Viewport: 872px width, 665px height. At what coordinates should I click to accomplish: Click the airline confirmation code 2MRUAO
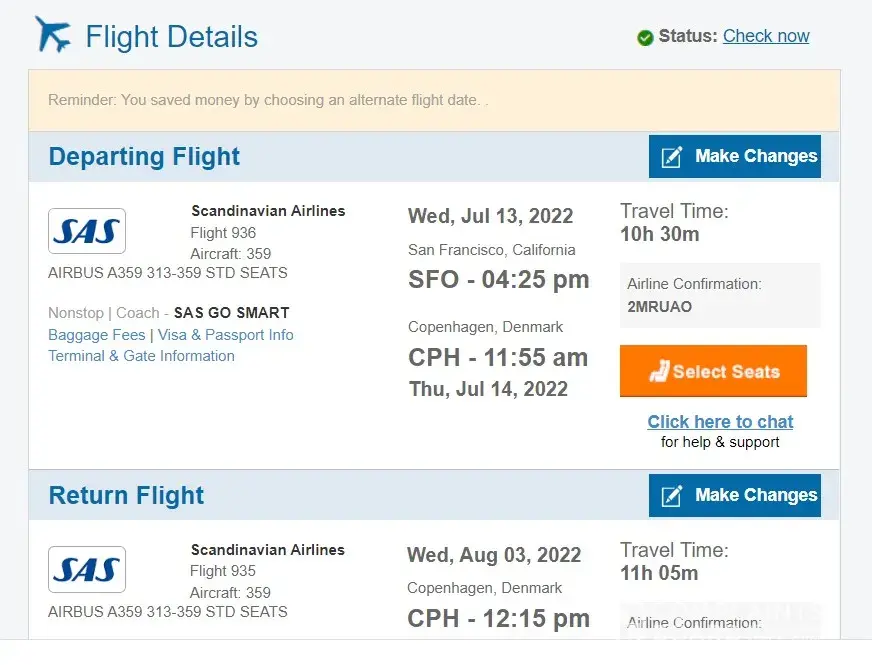point(659,307)
